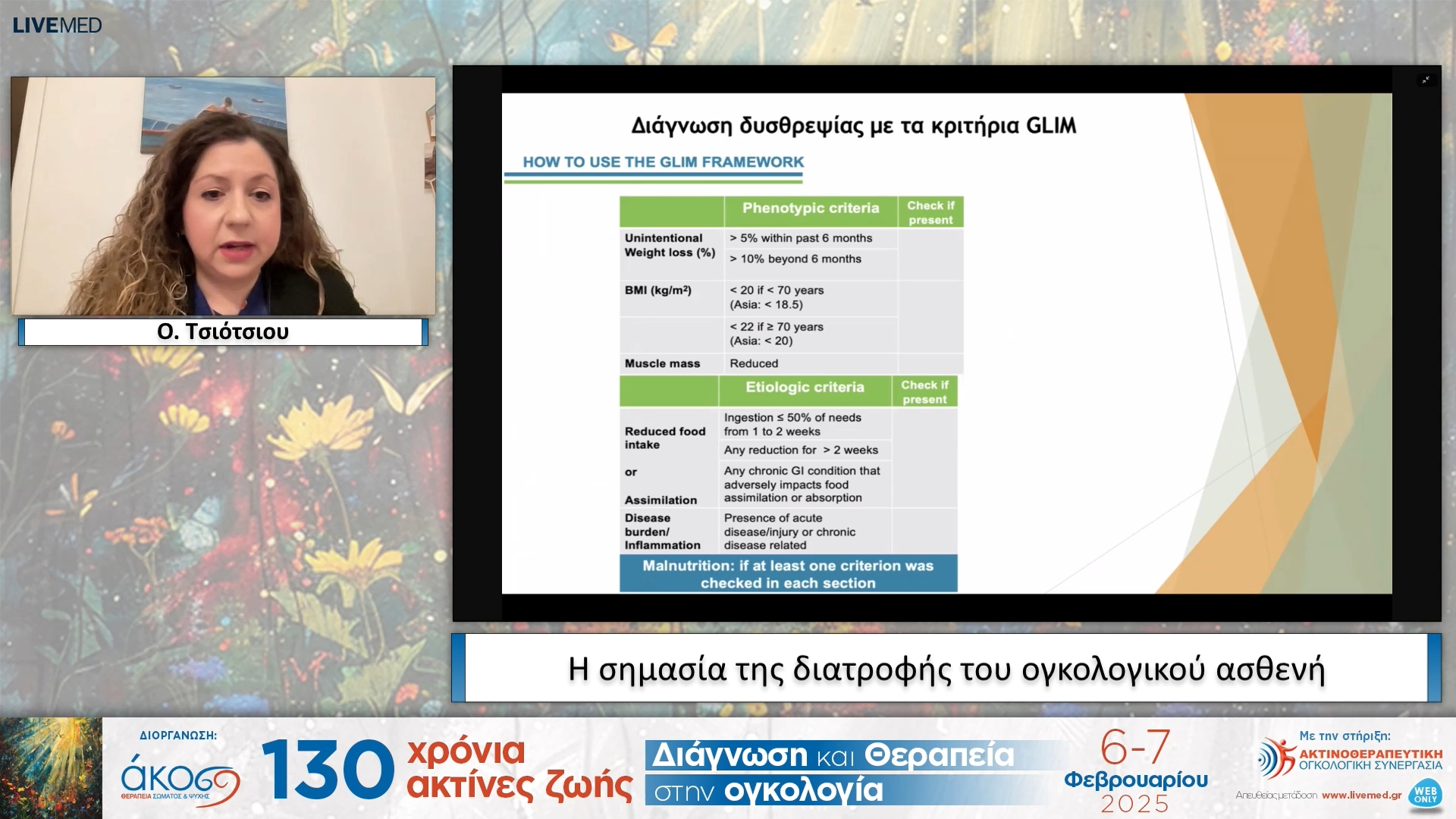Image resolution: width=1456 pixels, height=819 pixels.
Task: Click the Disease burden/ Inflammation label
Action: click(662, 531)
